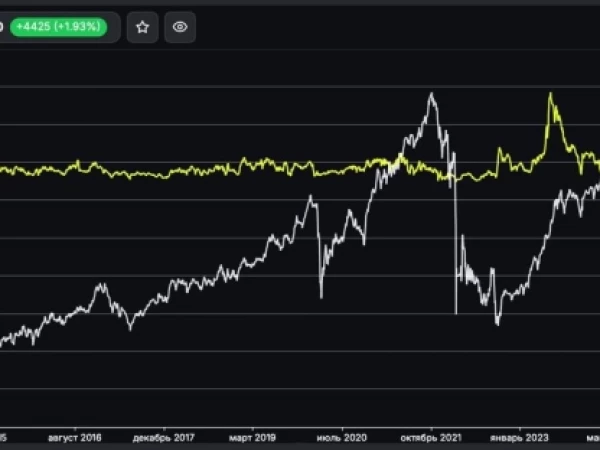The height and width of the screenshot is (450, 600).
Task: Click the axis tick mark above декабрь 2017
Action: (x=164, y=429)
